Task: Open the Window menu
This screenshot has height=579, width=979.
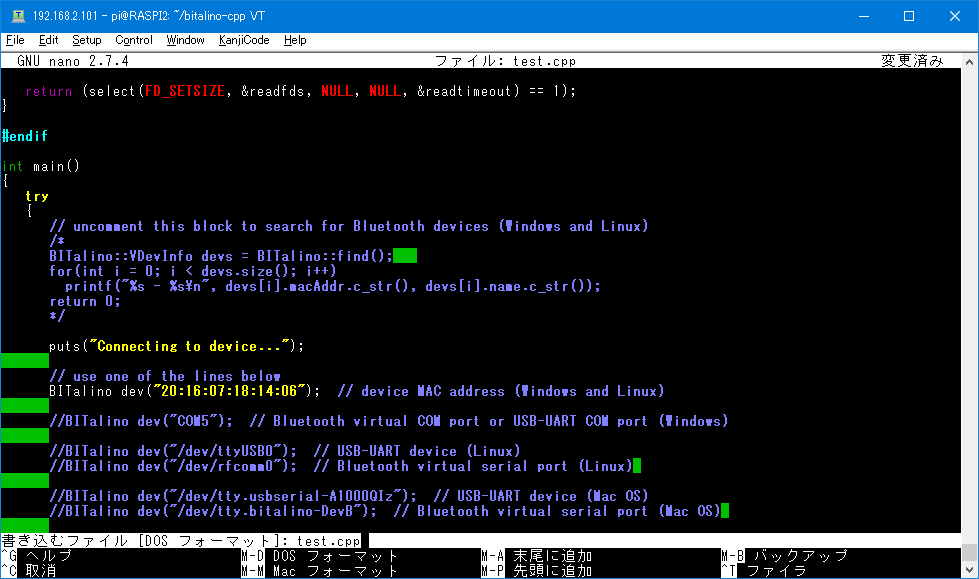Action: (x=185, y=40)
